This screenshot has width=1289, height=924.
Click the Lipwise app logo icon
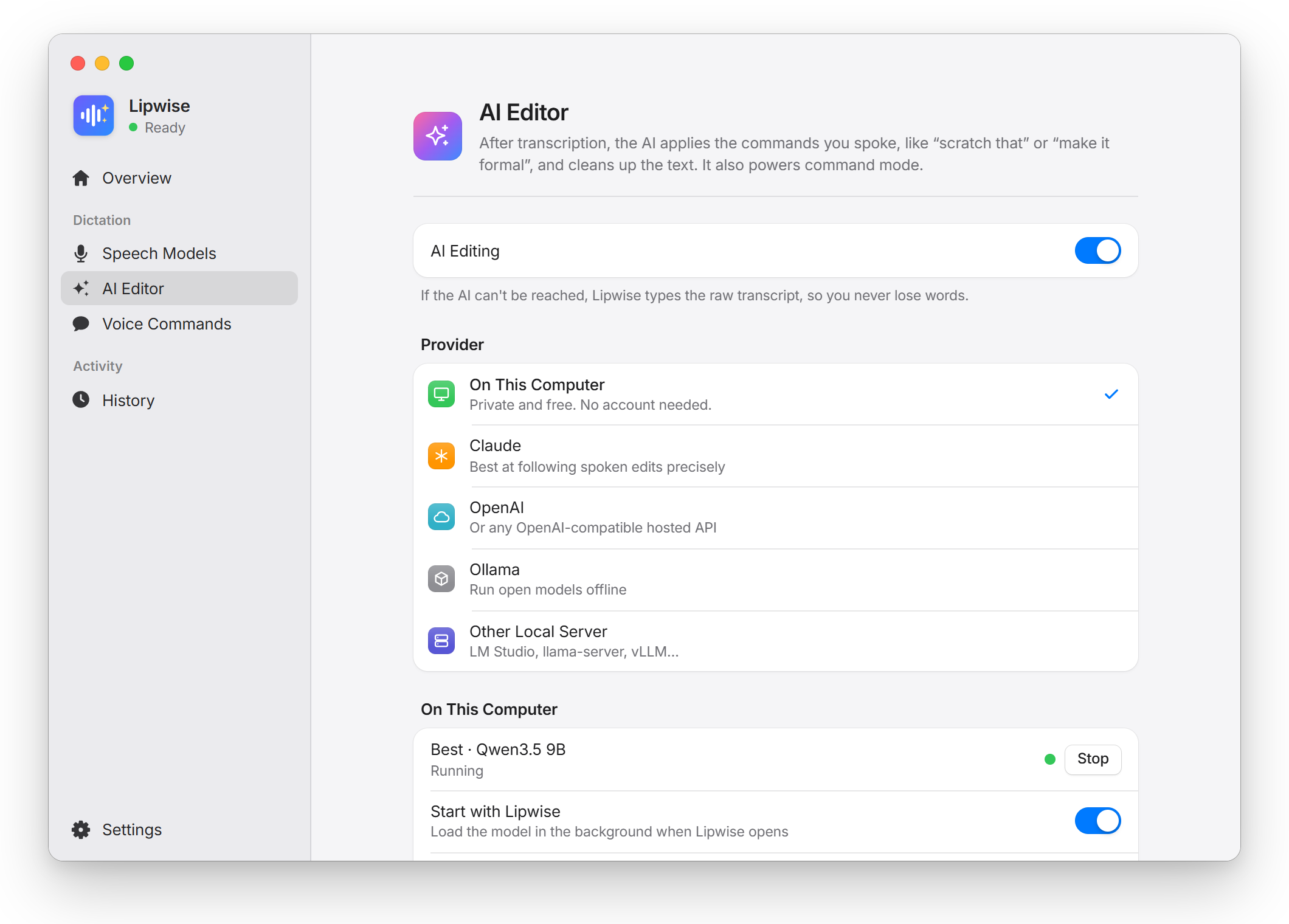pyautogui.click(x=94, y=115)
